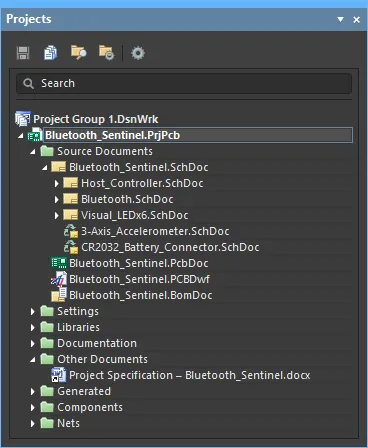This screenshot has height=448, width=368.
Task: Open Bluetooth_Sentinel.SchDoc
Action: point(139,167)
